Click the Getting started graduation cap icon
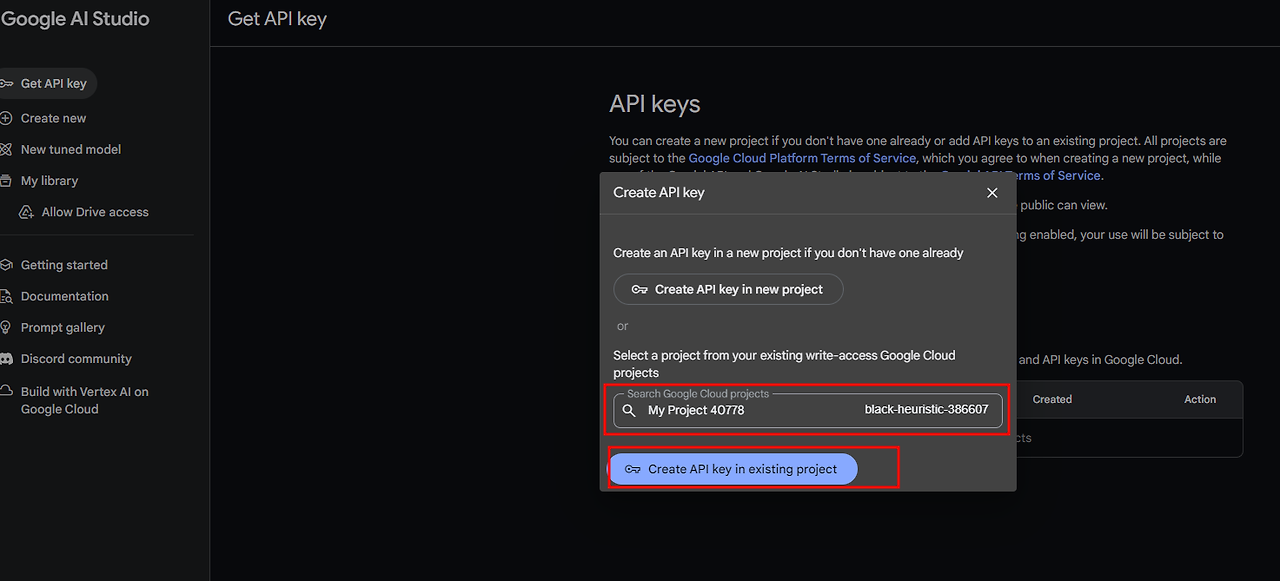 [x=6, y=265]
